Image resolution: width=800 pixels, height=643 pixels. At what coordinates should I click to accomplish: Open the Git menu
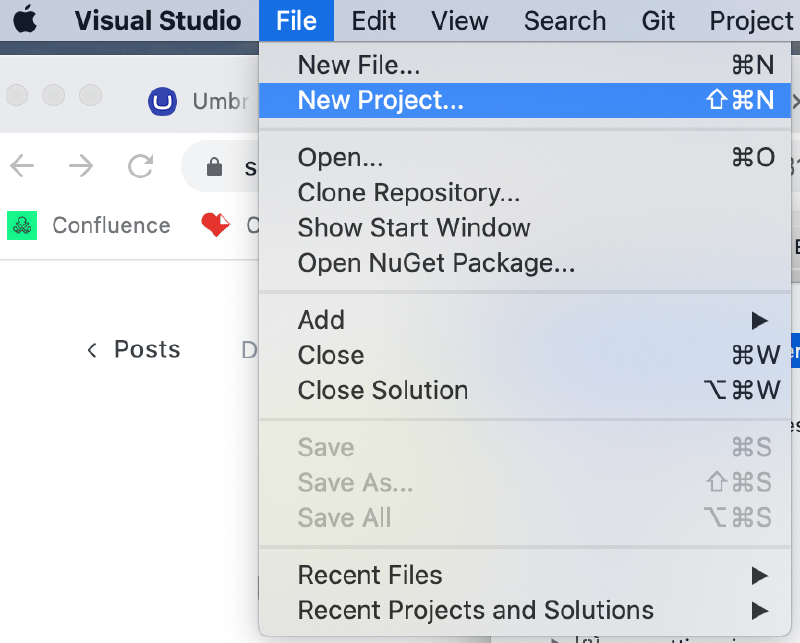click(658, 21)
